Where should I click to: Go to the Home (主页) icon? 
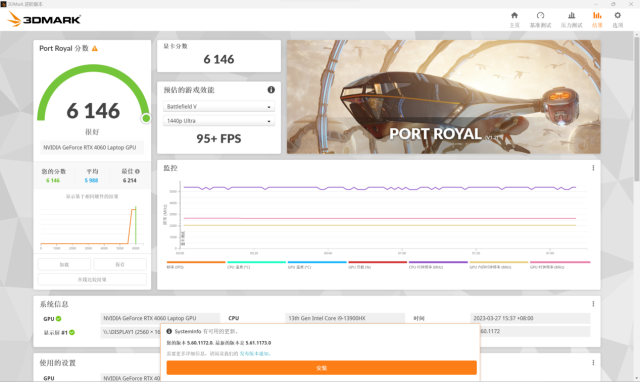514,16
